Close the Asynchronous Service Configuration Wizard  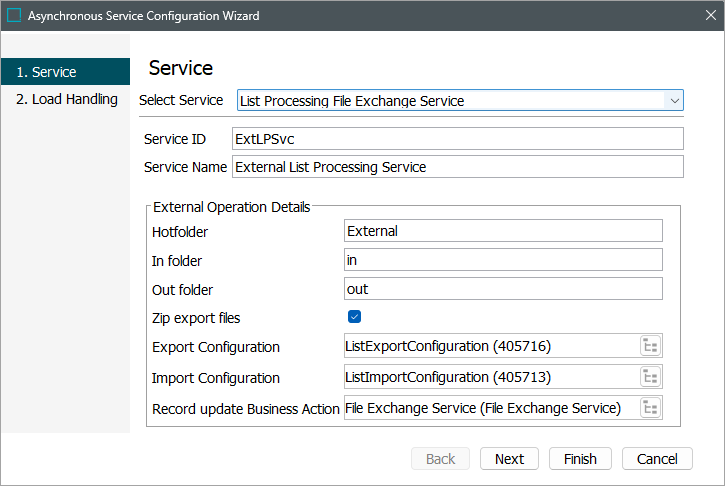pyautogui.click(x=711, y=15)
